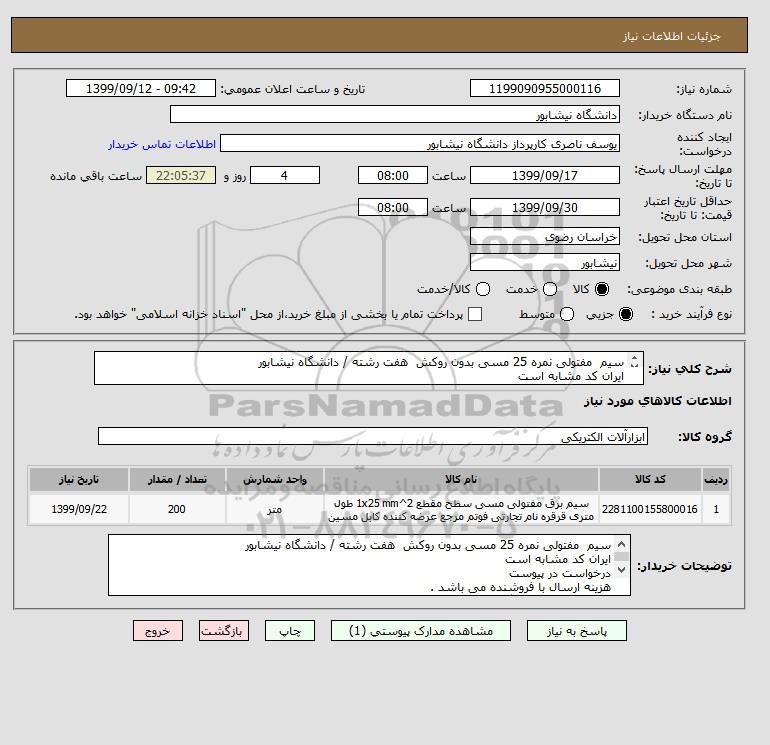The width and height of the screenshot is (770, 745).
Task: Open مشاهده مدارک پیوستی (1) button
Action: coord(421,631)
